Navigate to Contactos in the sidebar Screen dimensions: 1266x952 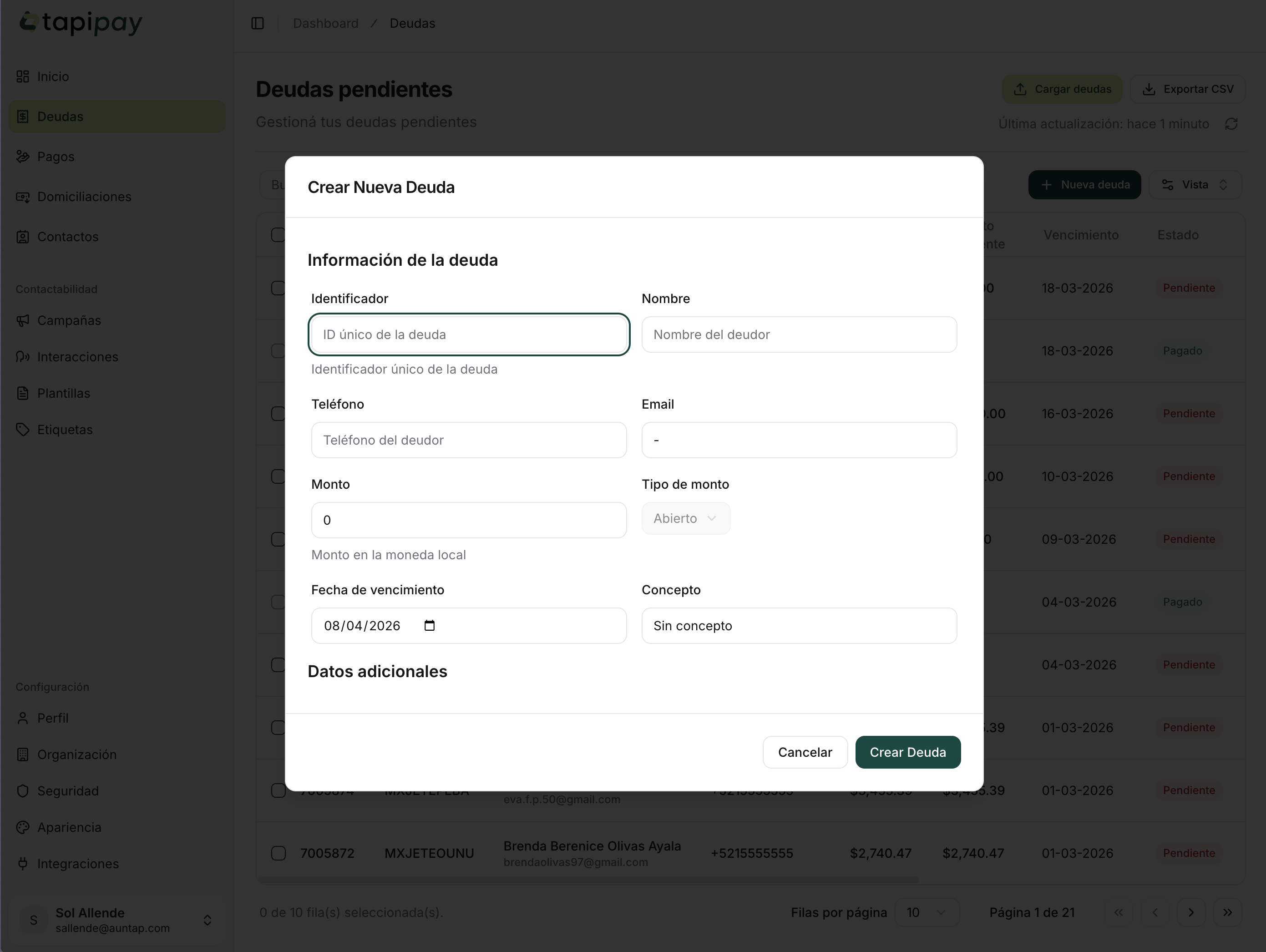(67, 237)
